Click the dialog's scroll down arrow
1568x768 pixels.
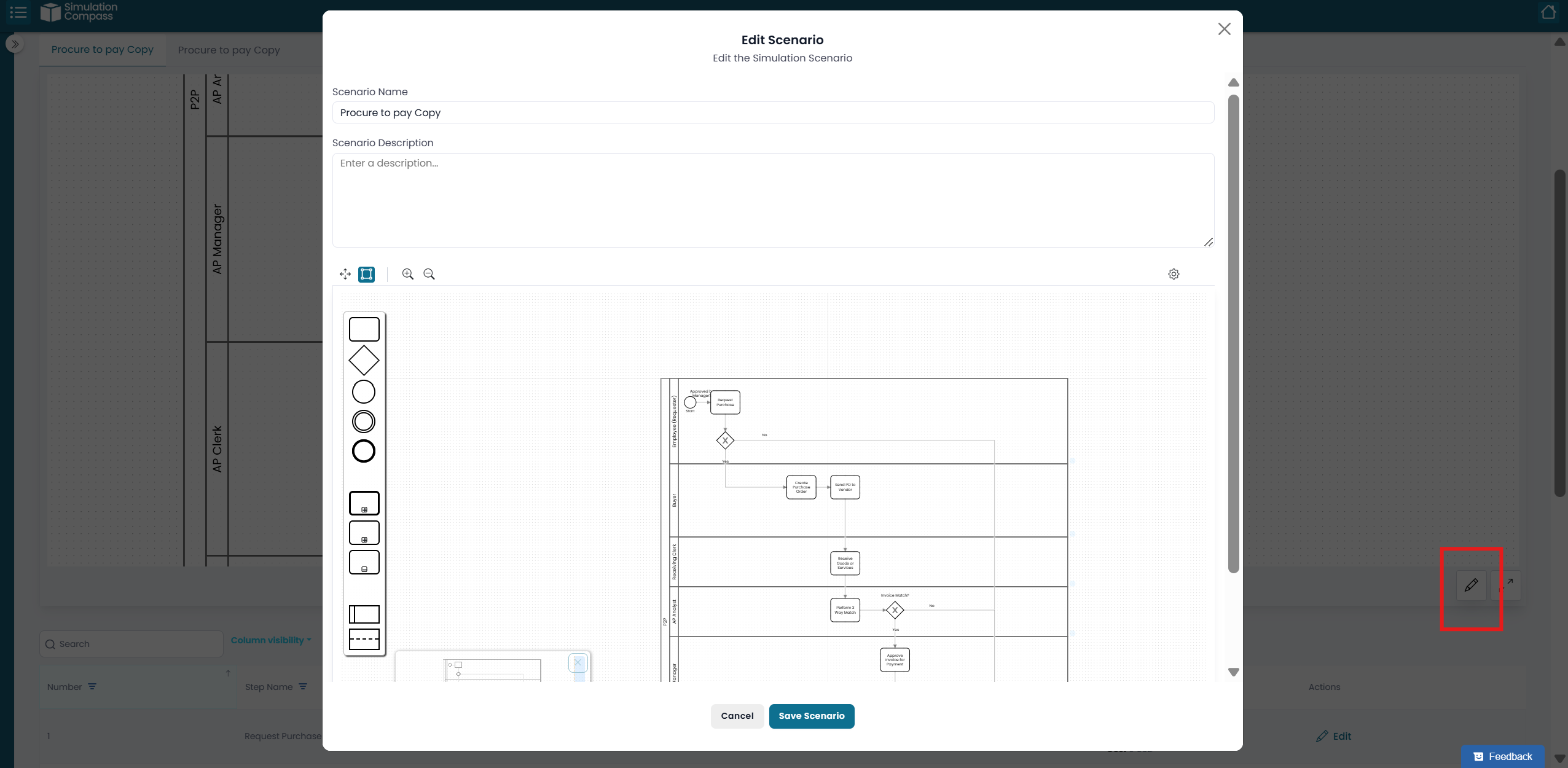(x=1233, y=672)
